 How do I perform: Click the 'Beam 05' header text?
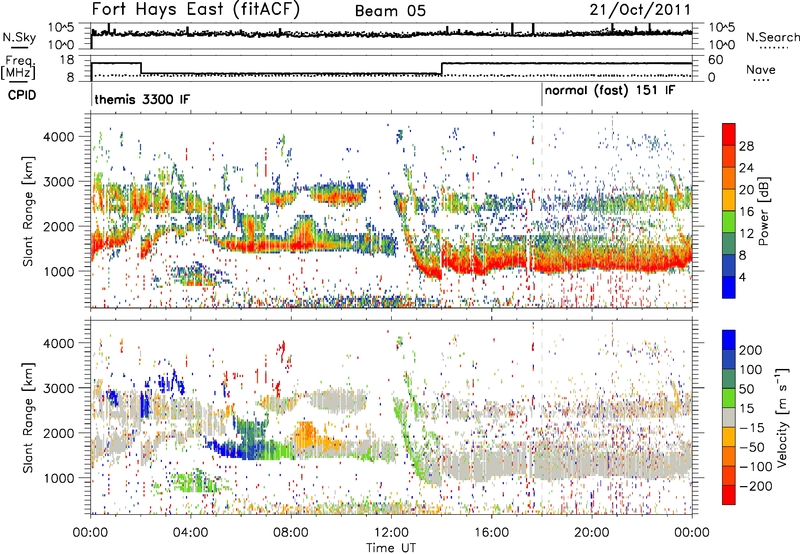[390, 11]
